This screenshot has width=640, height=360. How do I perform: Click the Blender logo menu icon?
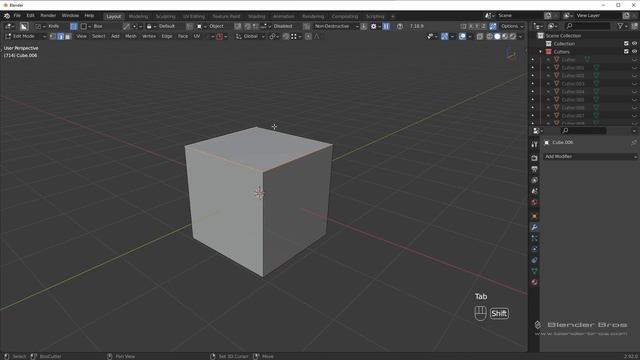pyautogui.click(x=7, y=16)
